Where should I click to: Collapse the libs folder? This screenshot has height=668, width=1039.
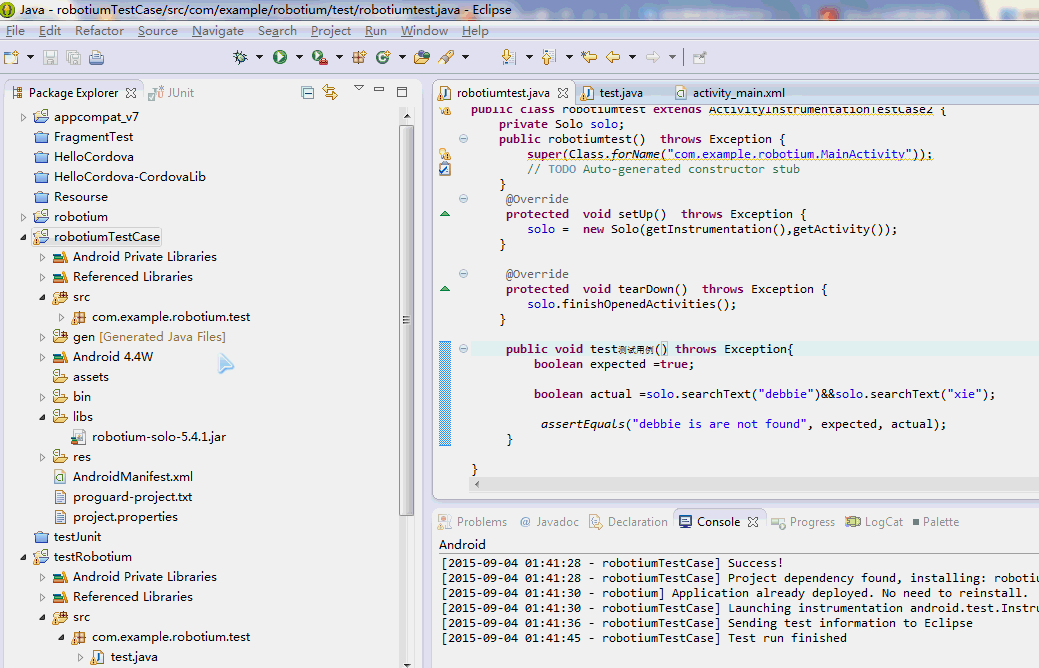point(42,417)
